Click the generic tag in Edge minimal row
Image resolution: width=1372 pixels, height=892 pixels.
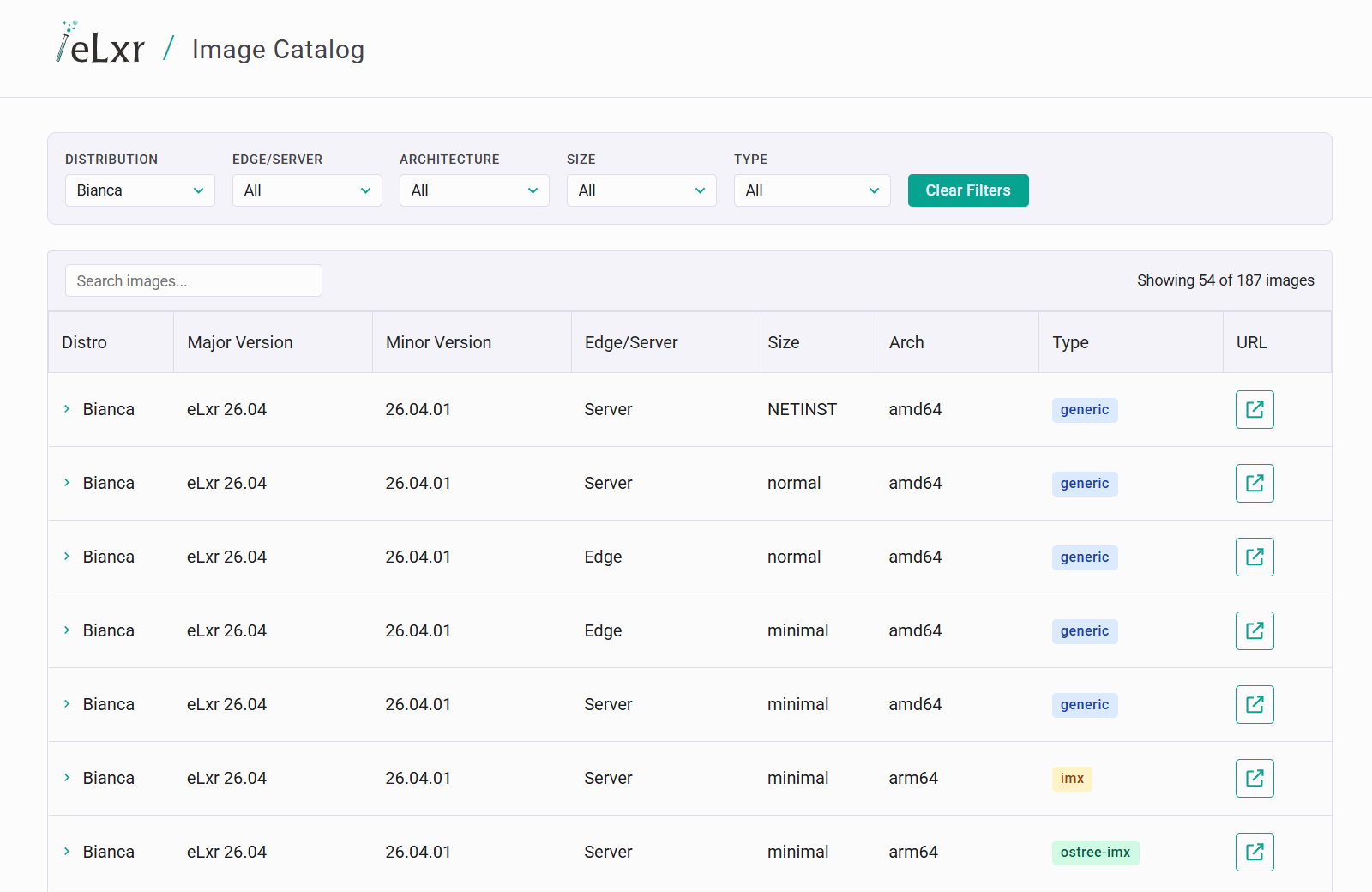[x=1085, y=631]
